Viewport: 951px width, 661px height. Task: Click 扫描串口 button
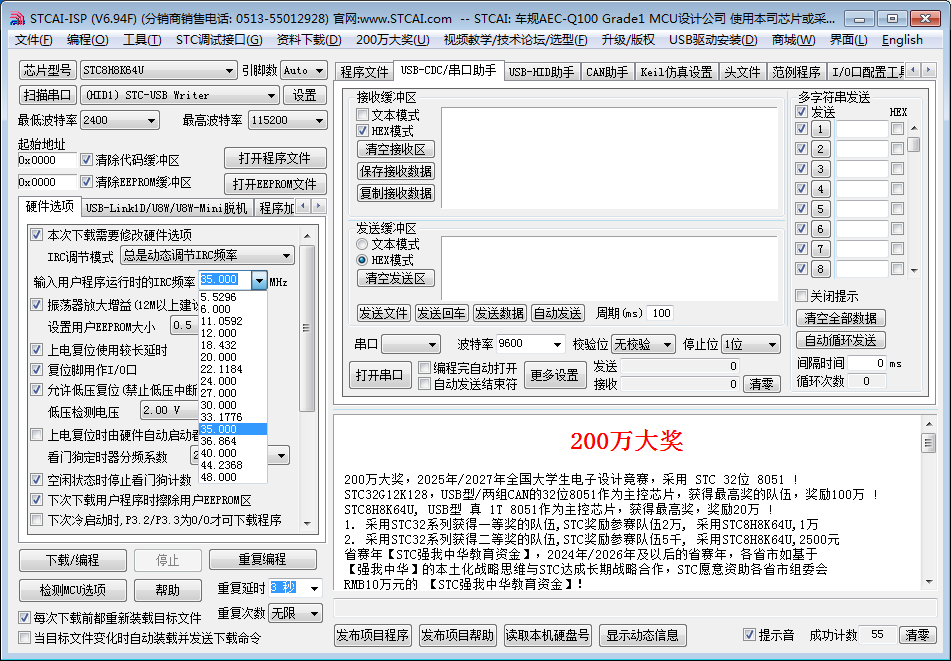click(x=47, y=95)
